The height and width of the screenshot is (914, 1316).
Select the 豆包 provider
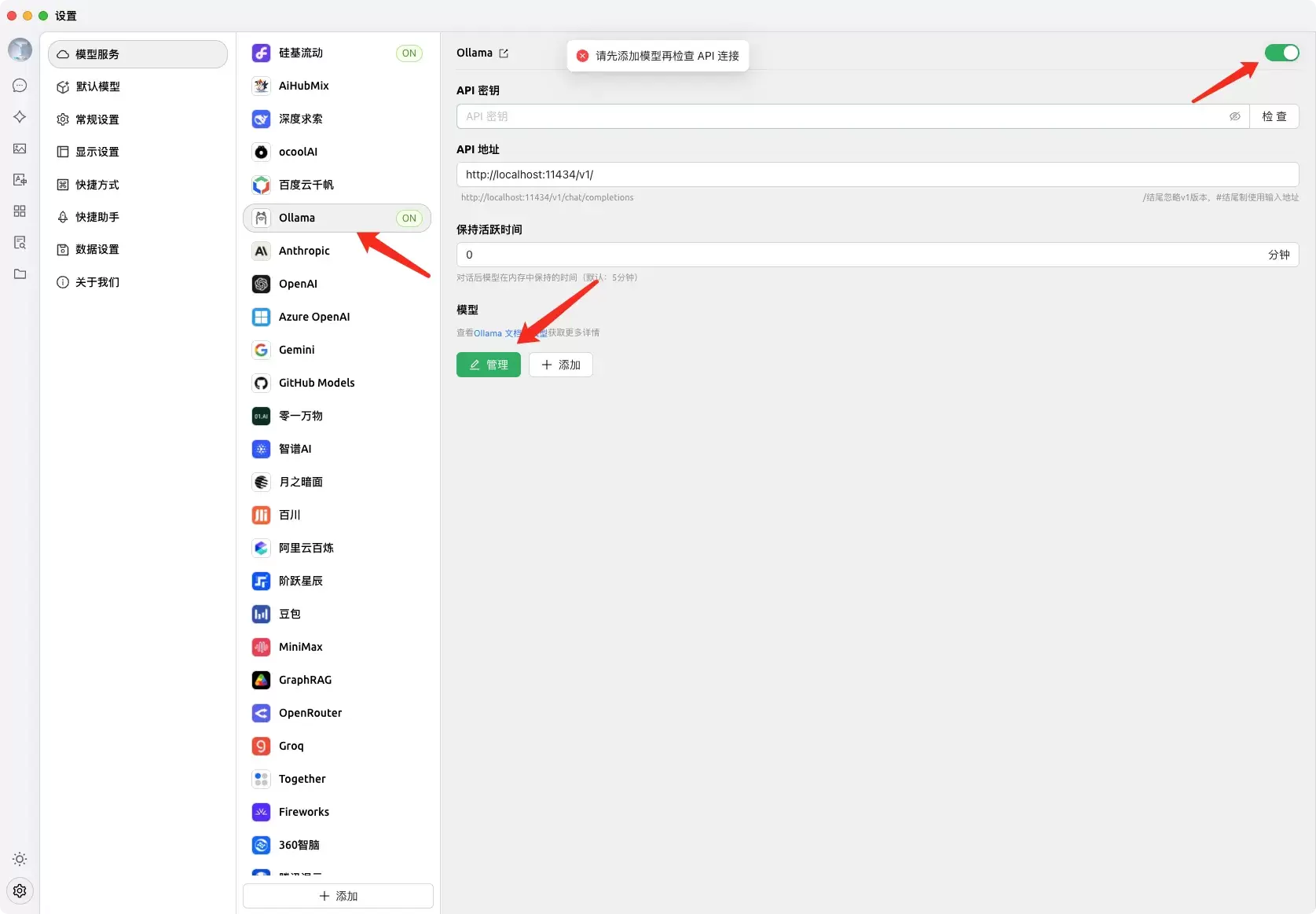tap(337, 614)
